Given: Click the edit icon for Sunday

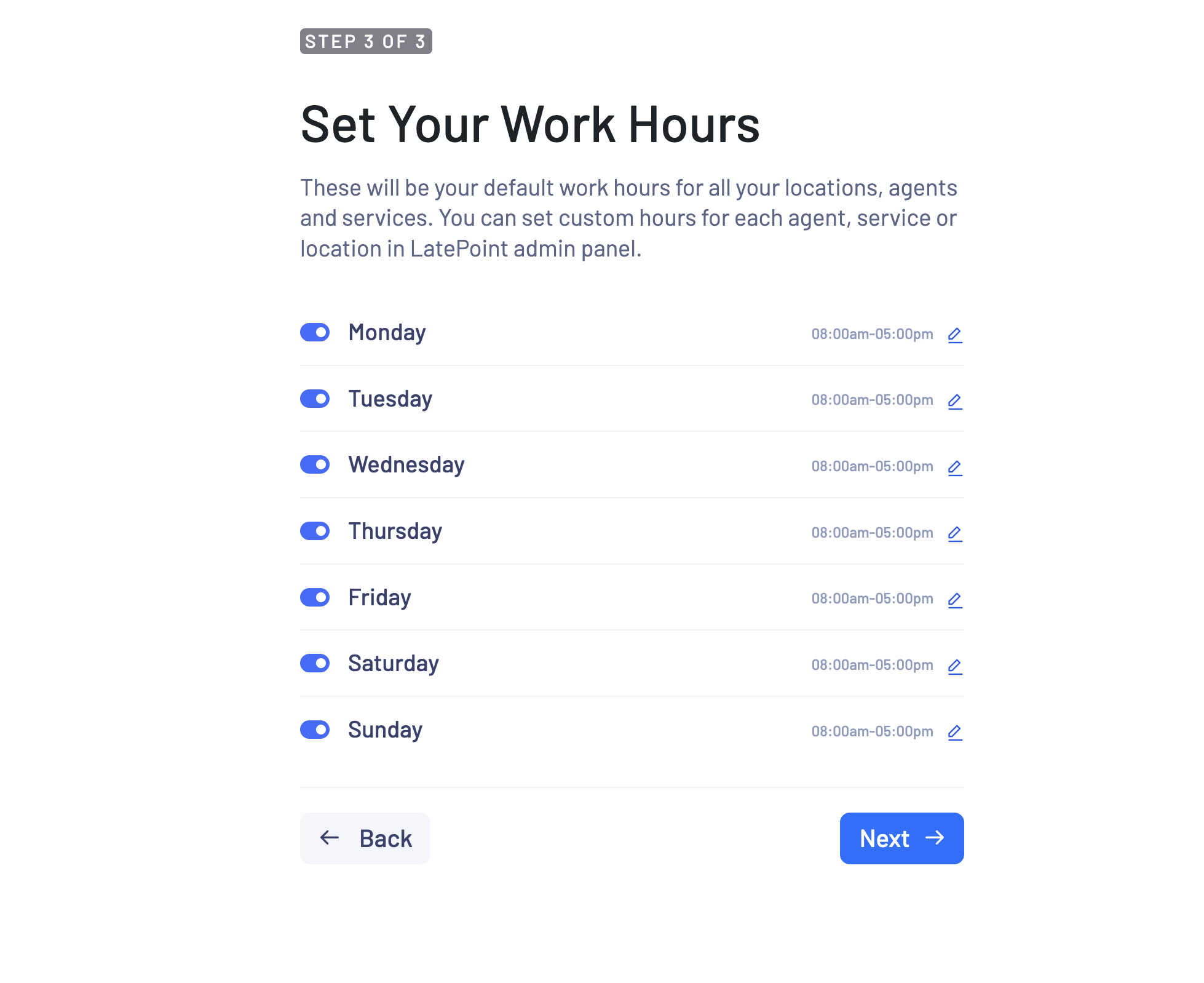Looking at the screenshot, I should 954,732.
